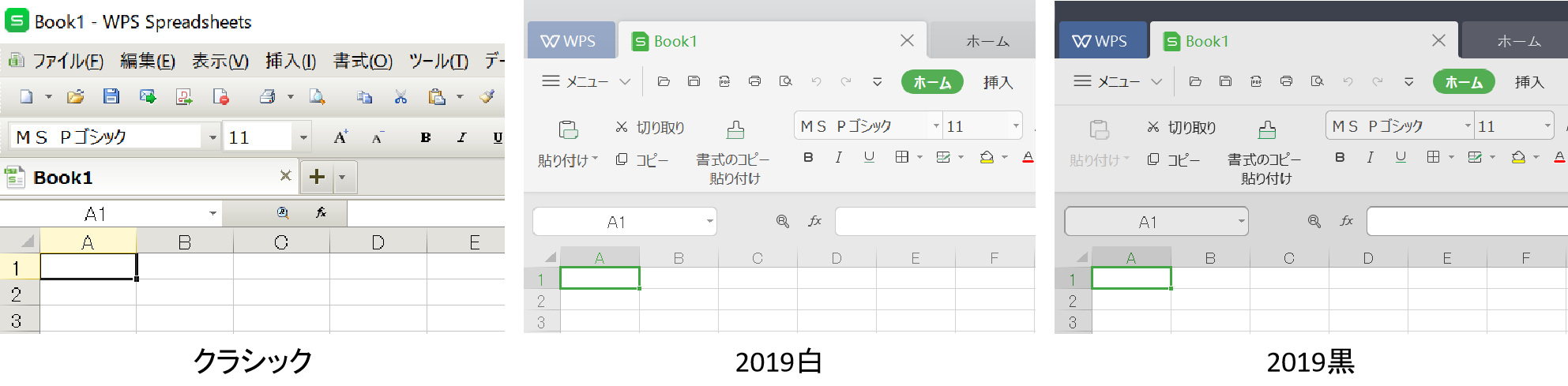1568x386 pixels.
Task: Click the メニュー button in the middle window
Action: point(586,81)
